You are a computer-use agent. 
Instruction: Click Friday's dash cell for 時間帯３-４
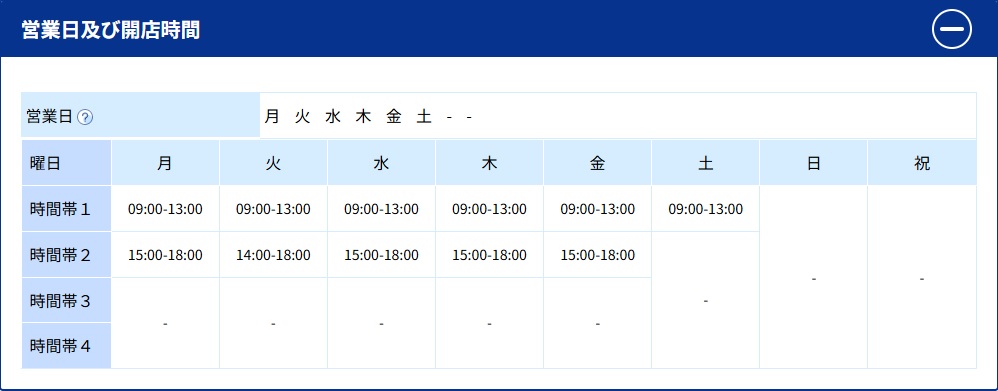(597, 323)
